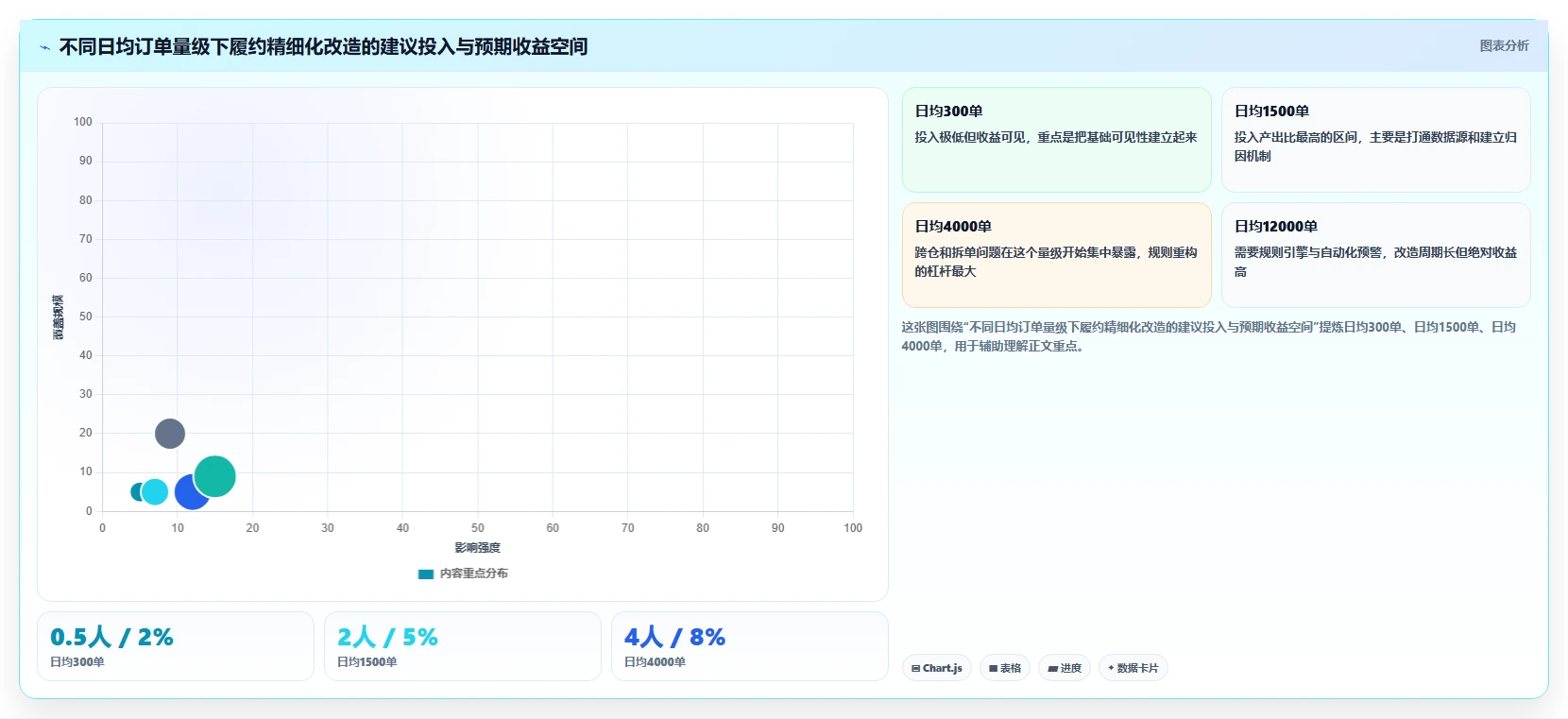
Task: Click the 内容重点分布 legend text
Action: [x=473, y=573]
